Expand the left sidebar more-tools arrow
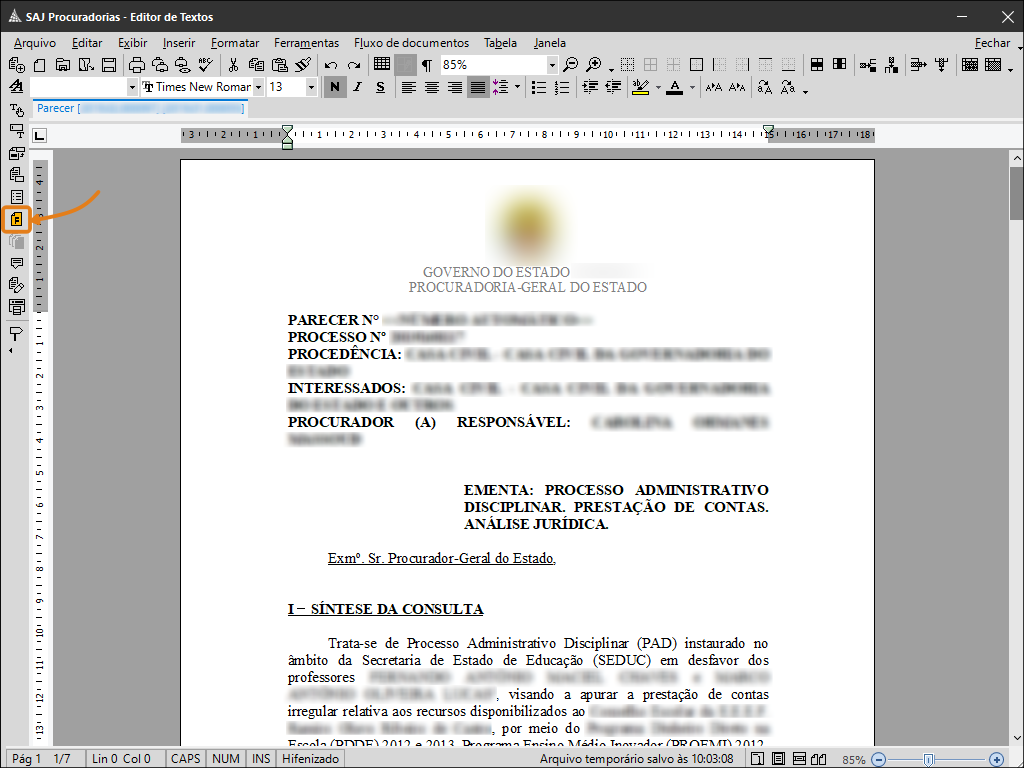Screen dimensions: 1024x768 point(10,351)
